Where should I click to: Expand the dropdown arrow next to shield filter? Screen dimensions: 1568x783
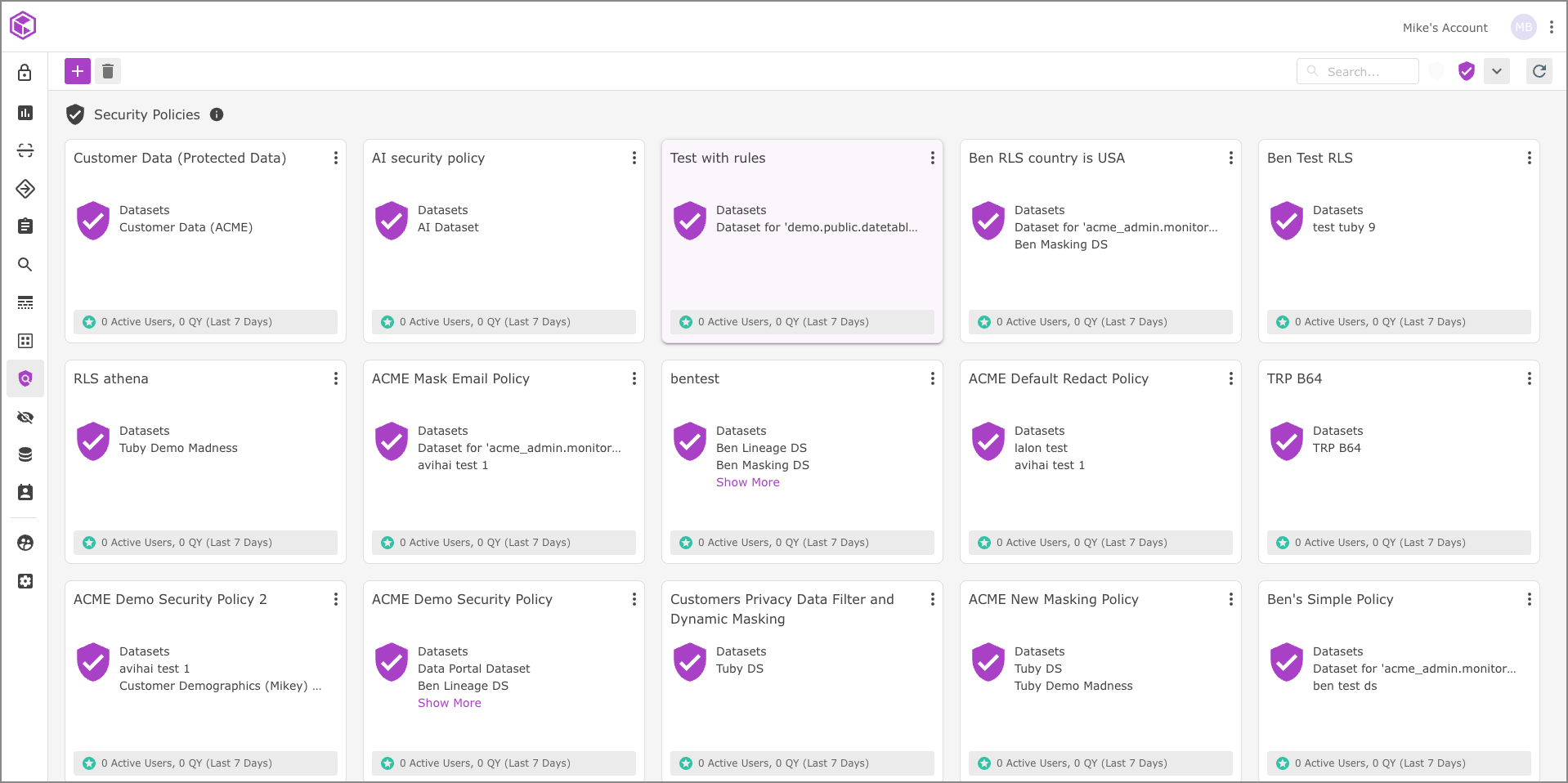click(1496, 71)
